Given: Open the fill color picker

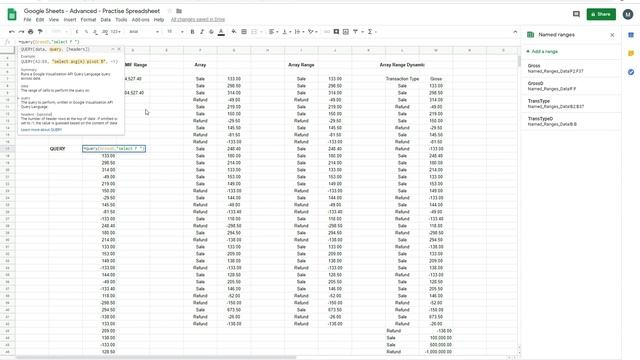Looking at the screenshot, I should [234, 31].
